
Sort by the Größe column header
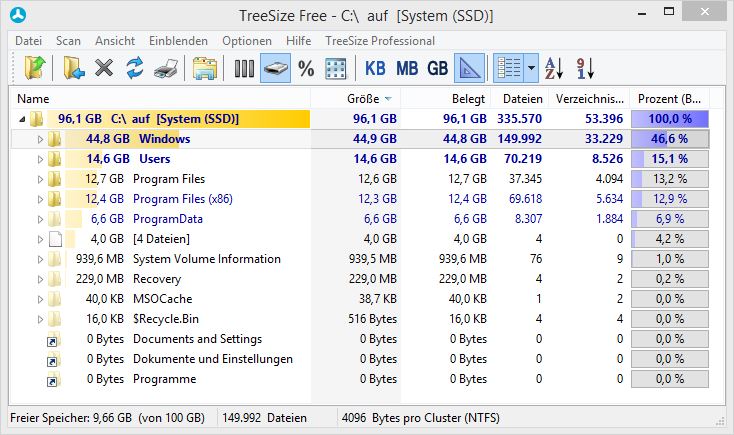356,99
